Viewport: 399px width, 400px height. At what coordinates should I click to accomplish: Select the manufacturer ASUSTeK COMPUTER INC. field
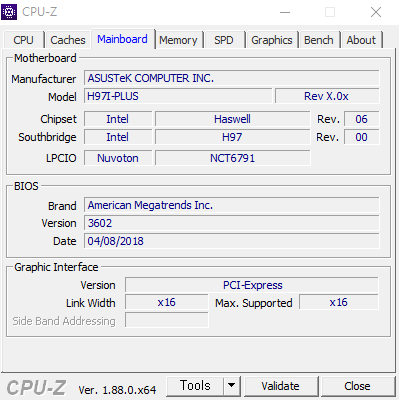click(232, 78)
